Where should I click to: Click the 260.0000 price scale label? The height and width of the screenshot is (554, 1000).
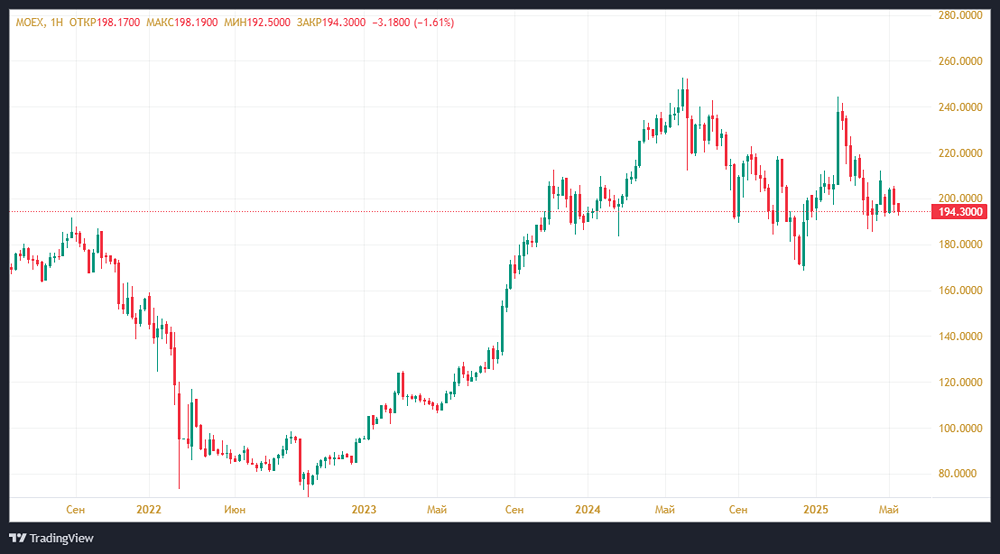point(958,61)
